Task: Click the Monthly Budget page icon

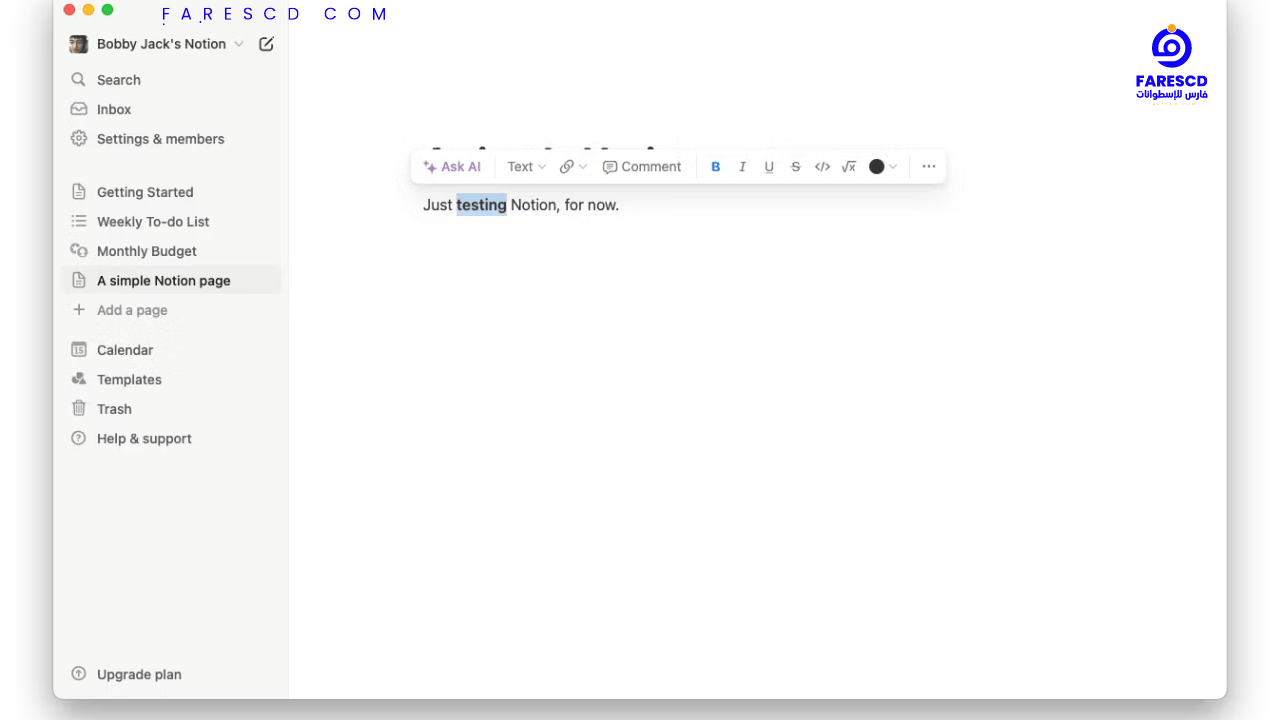Action: (79, 251)
